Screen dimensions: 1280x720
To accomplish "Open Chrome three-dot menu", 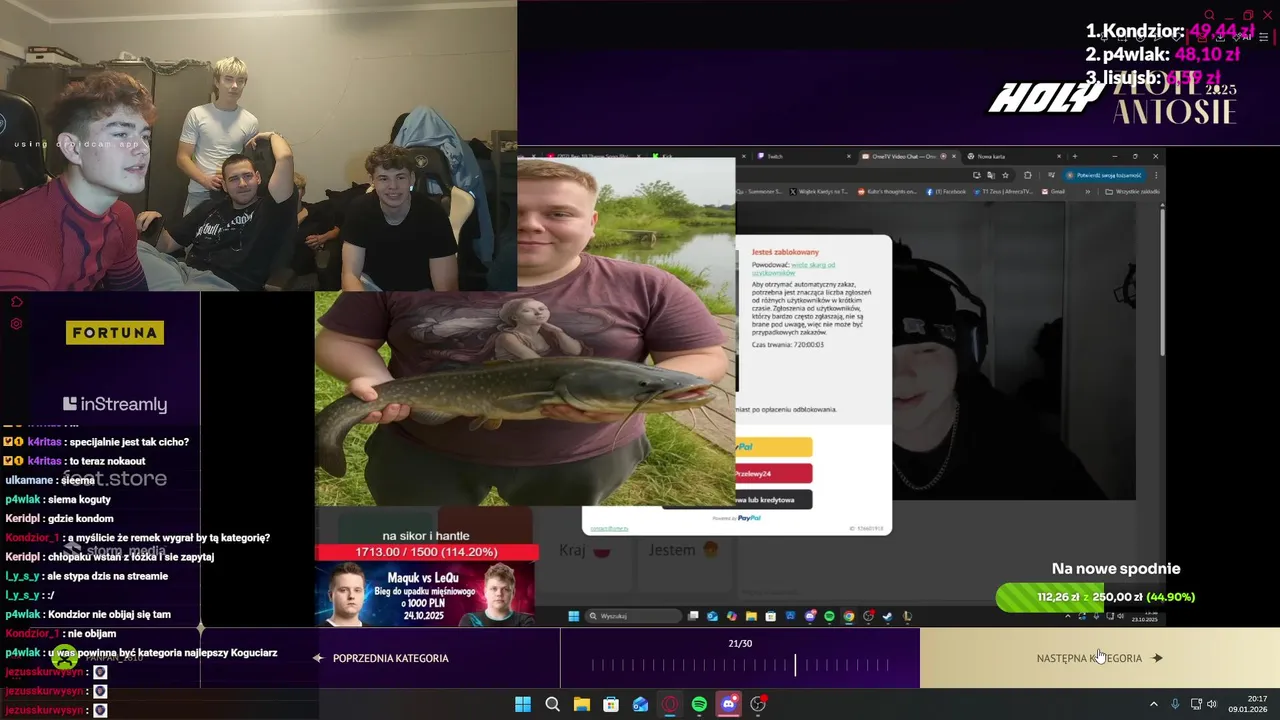I will [1156, 175].
